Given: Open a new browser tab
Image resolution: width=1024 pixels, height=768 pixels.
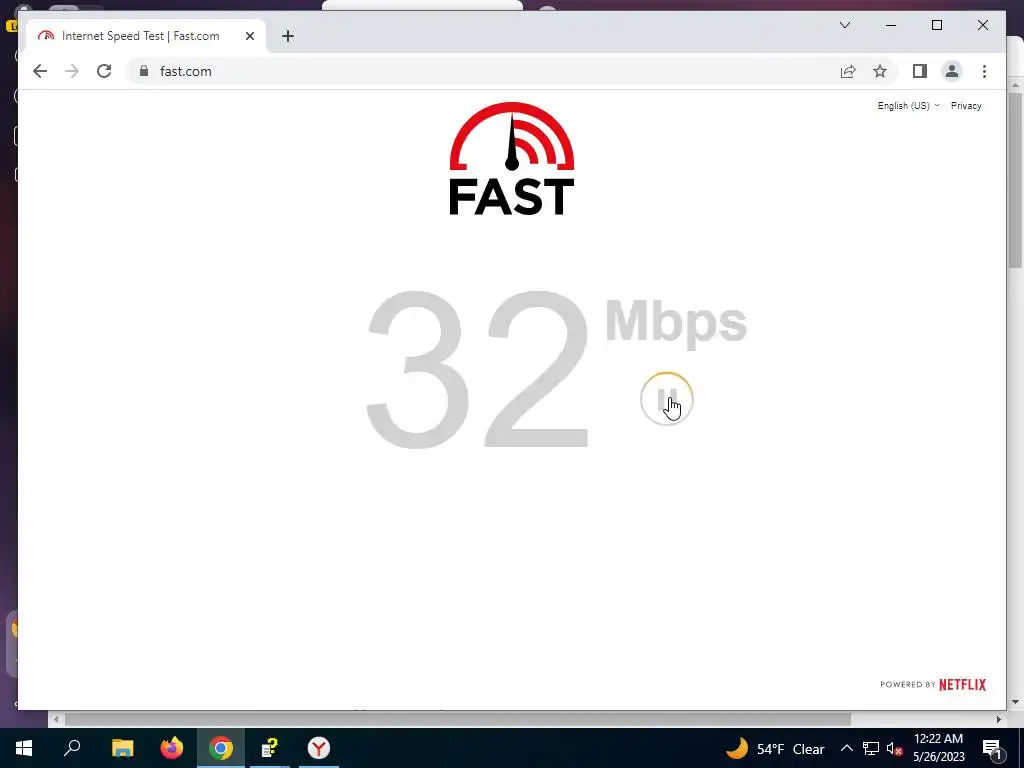Looking at the screenshot, I should (287, 36).
